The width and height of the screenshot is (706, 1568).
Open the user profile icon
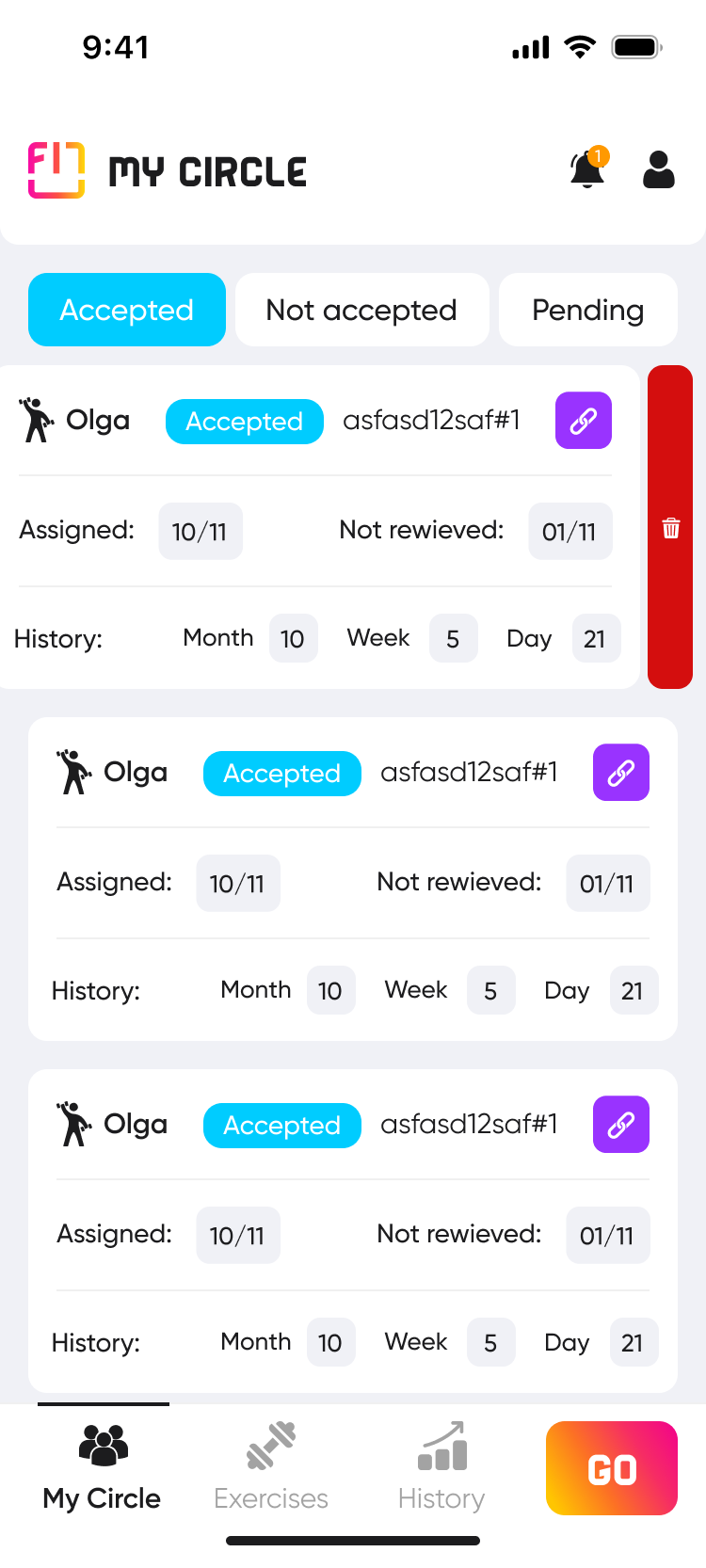pyautogui.click(x=658, y=169)
